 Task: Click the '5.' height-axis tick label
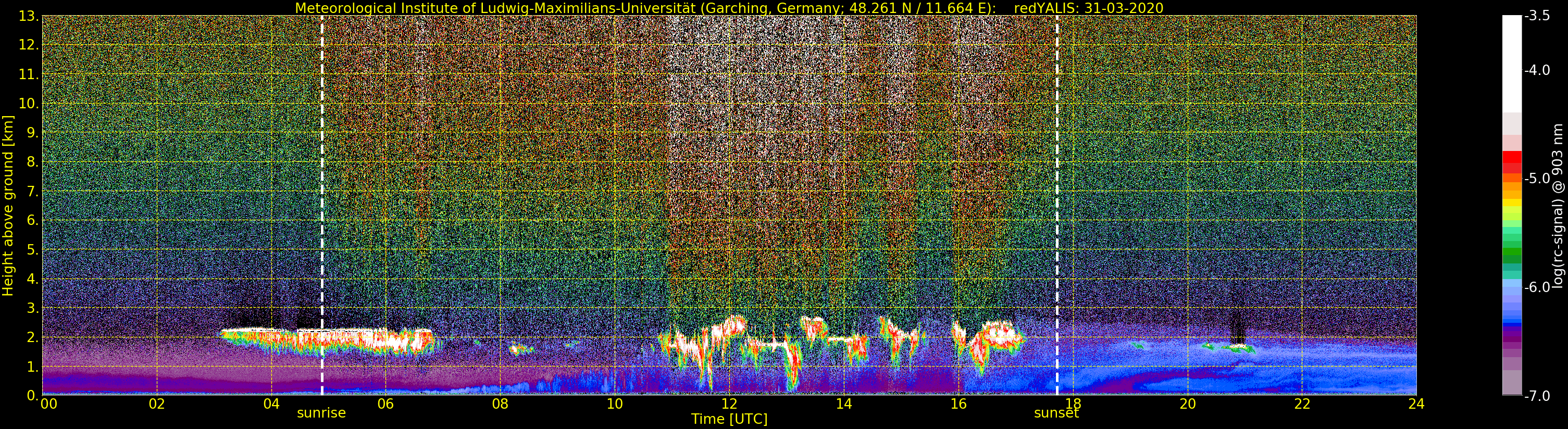33,249
